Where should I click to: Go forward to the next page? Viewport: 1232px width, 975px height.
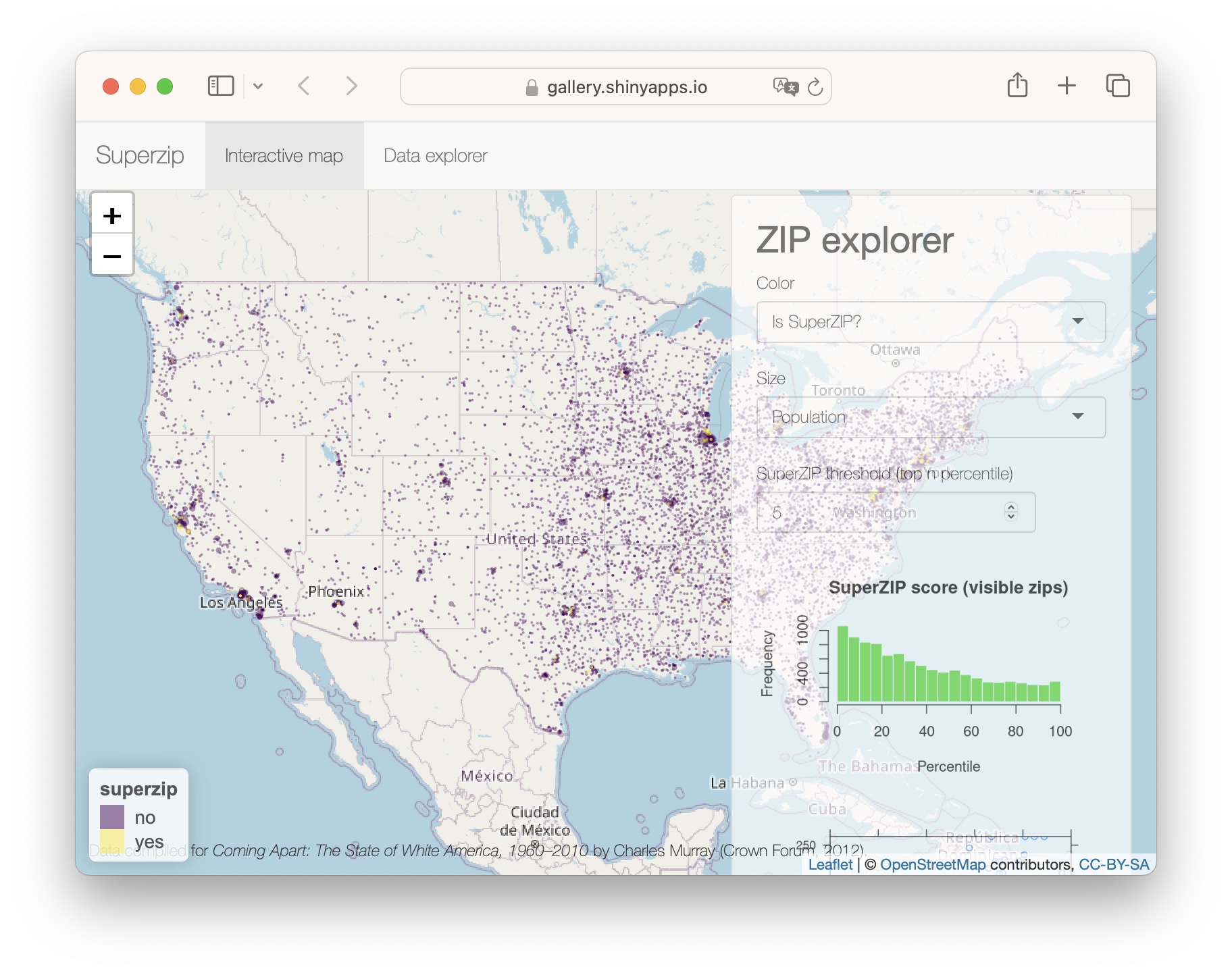point(351,86)
